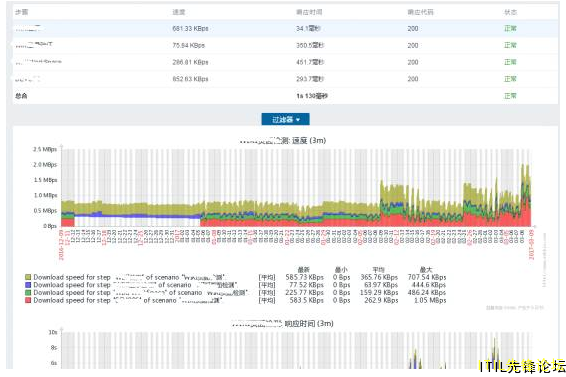Screen dimensions: 566x377
Task: Click the blue legend color swatch
Action: 28,285
